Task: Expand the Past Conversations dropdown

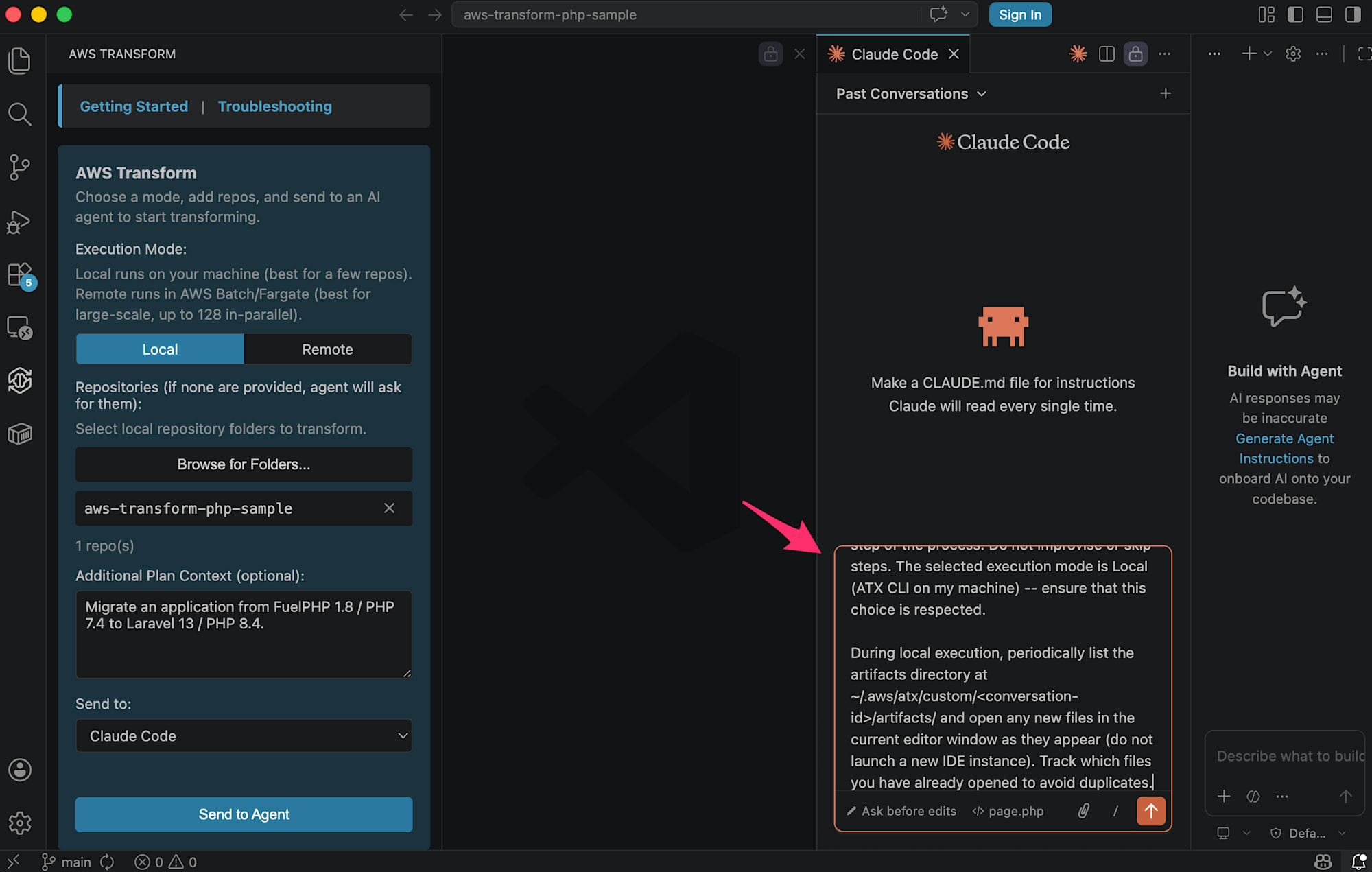Action: [x=911, y=94]
